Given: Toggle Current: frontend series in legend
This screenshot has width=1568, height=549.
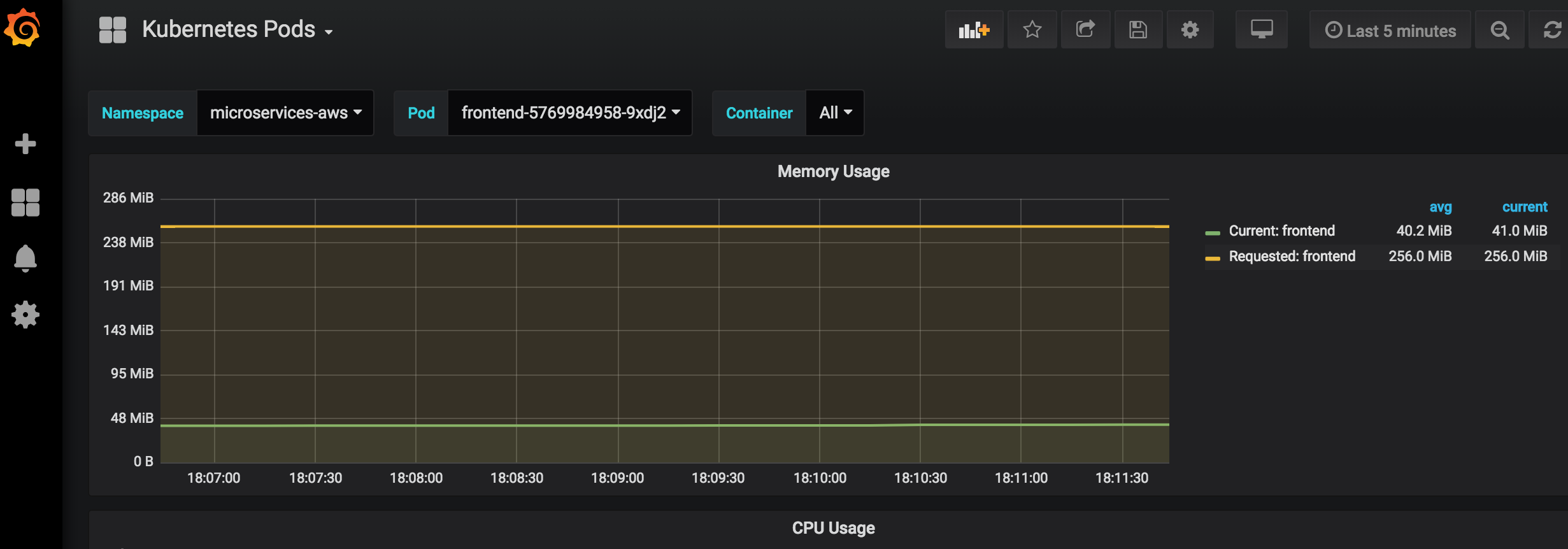Looking at the screenshot, I should point(1281,231).
